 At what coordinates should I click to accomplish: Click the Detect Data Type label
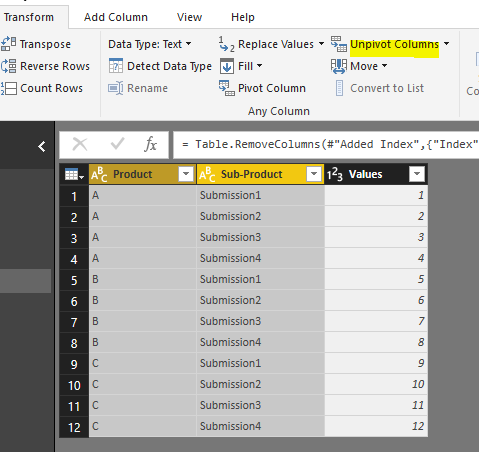point(169,66)
